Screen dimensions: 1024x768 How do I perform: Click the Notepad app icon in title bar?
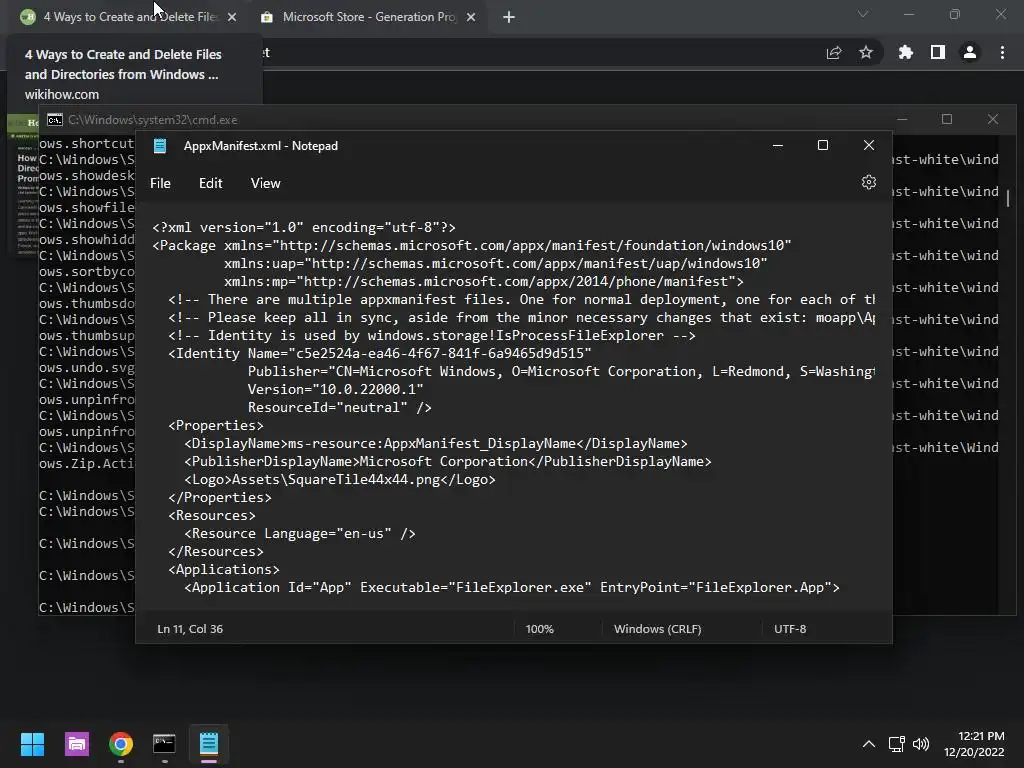160,146
